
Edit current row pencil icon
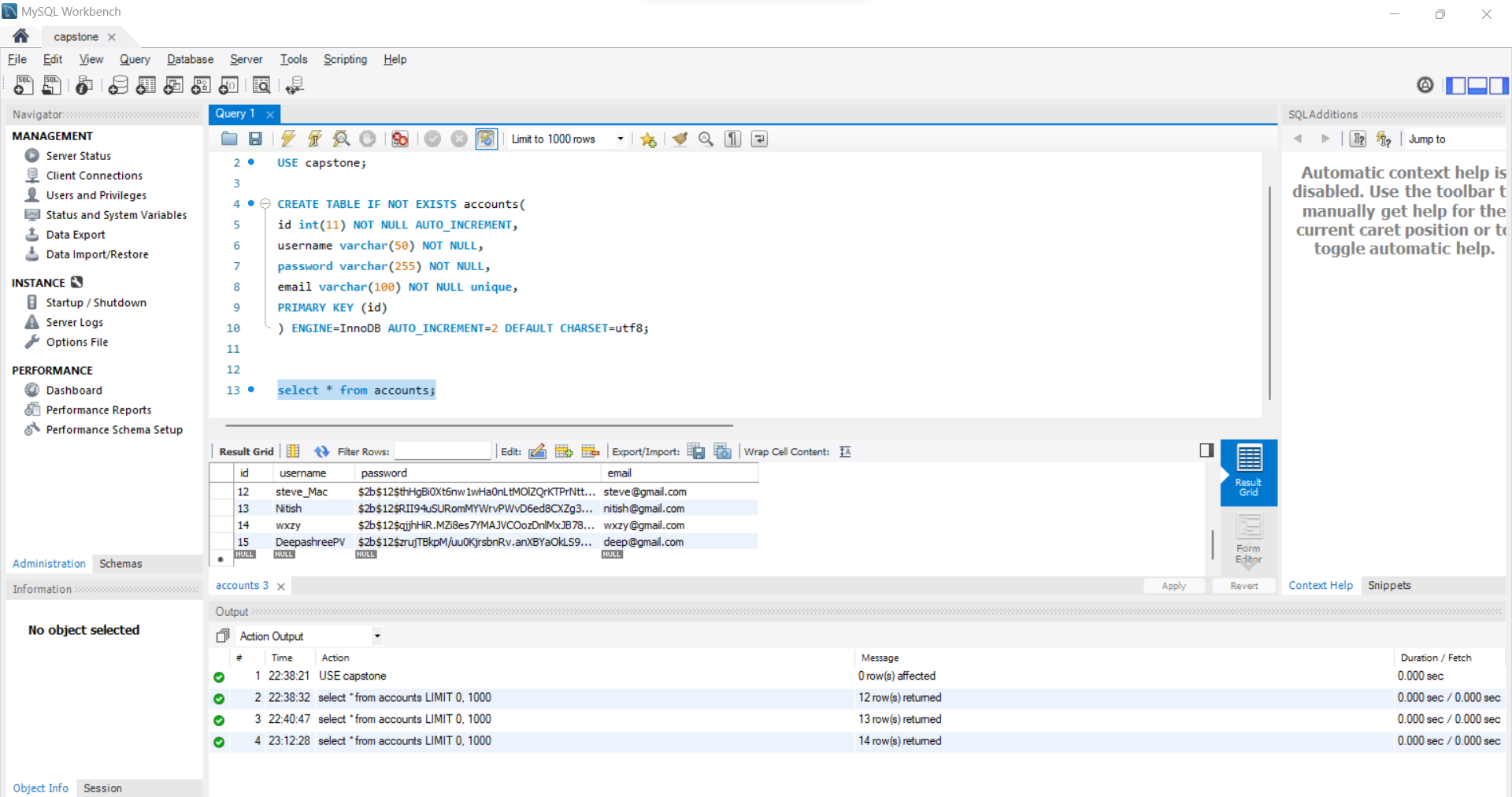pos(537,451)
